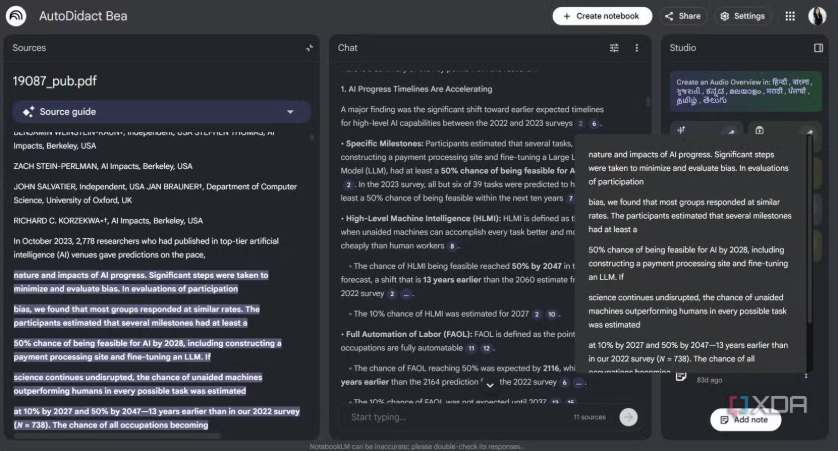Viewport: 838px width, 451px height.
Task: Open chat configuration settings icon
Action: click(x=614, y=48)
